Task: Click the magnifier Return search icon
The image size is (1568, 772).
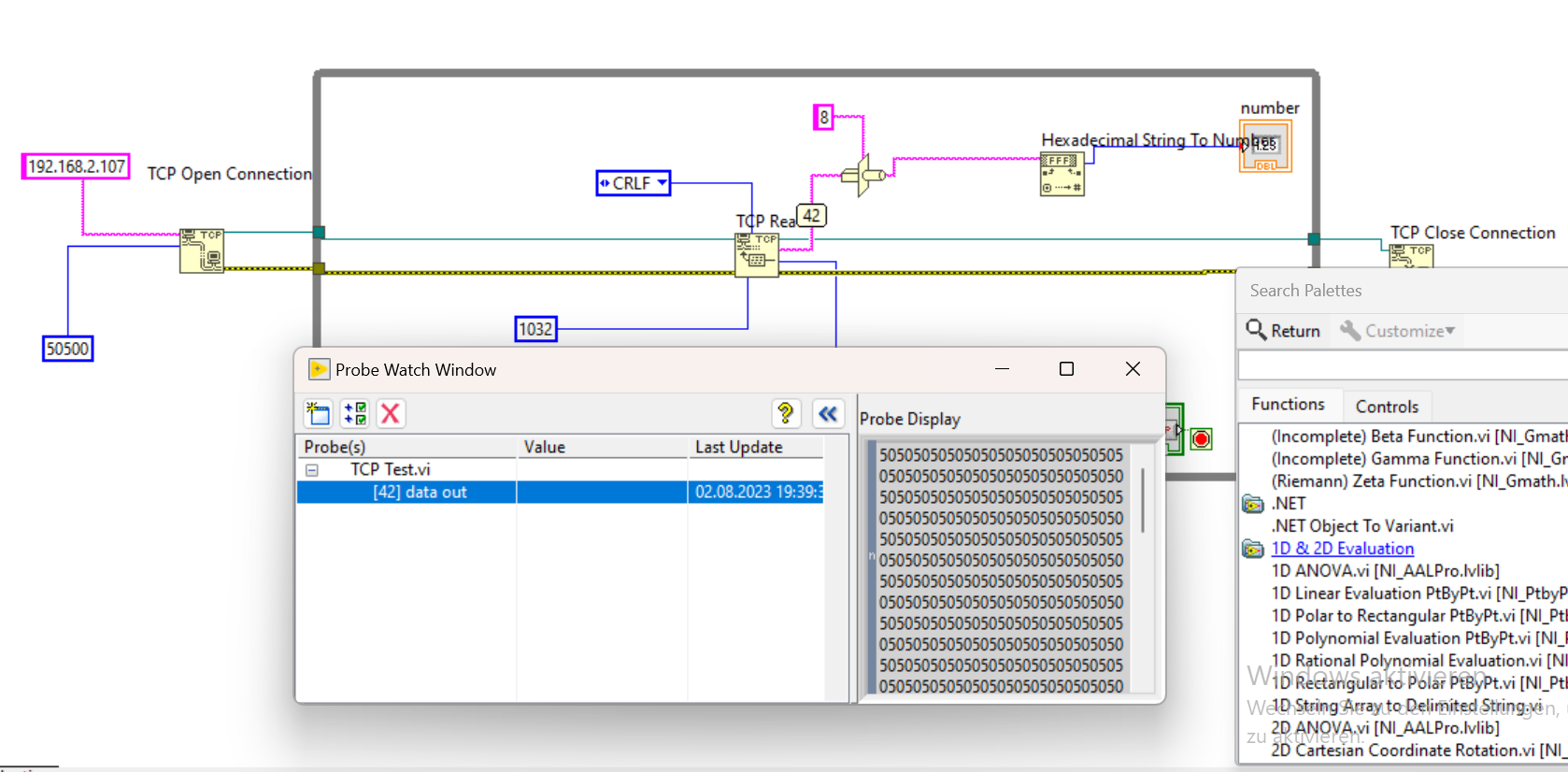Action: tap(1256, 329)
